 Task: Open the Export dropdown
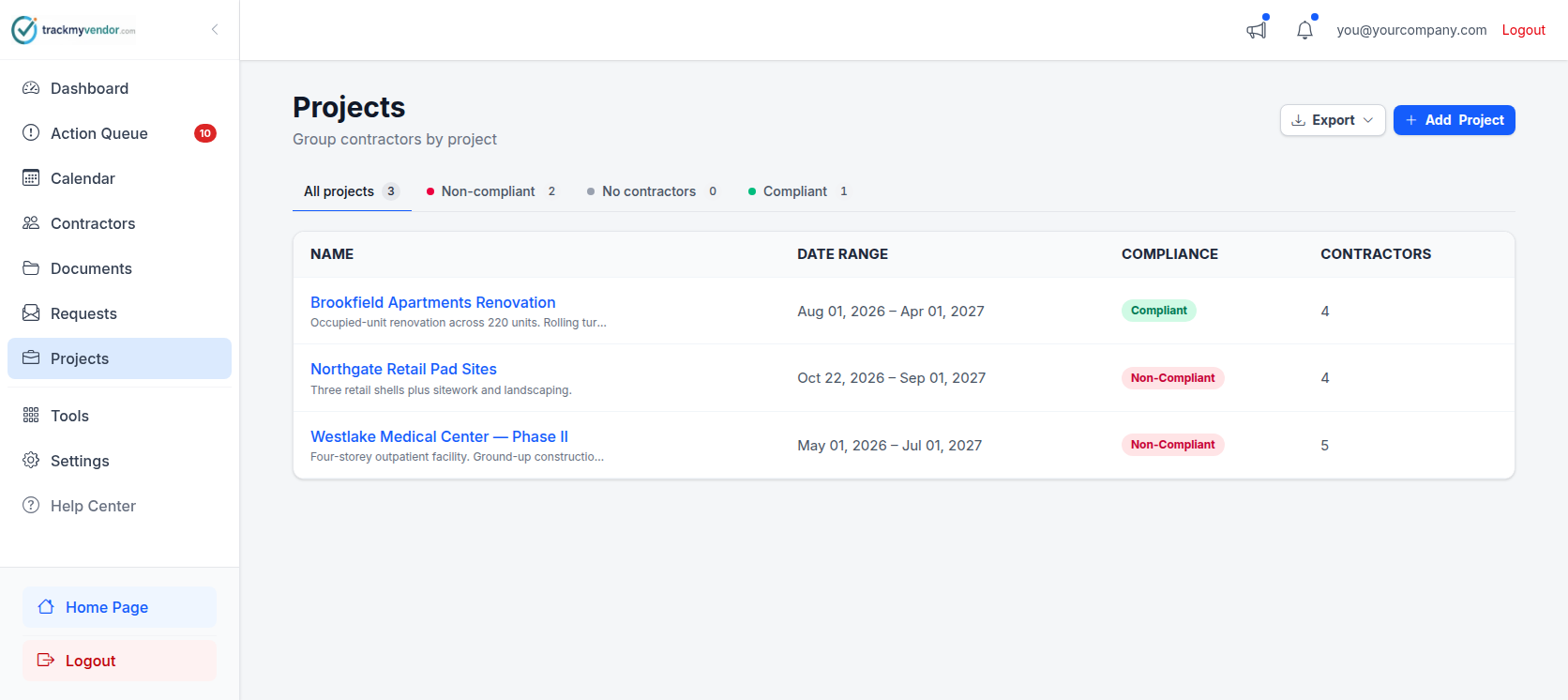[x=1333, y=120]
